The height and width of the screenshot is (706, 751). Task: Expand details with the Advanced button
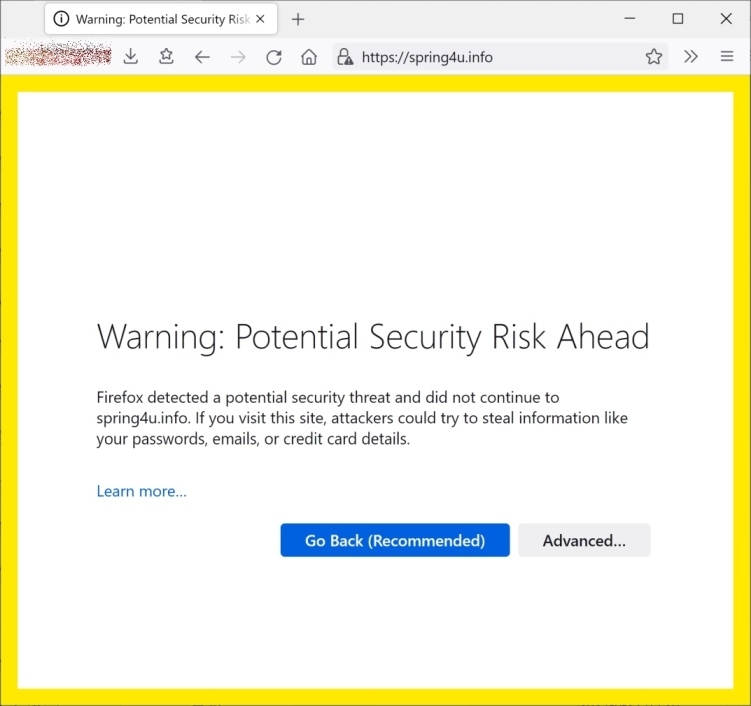pos(584,540)
